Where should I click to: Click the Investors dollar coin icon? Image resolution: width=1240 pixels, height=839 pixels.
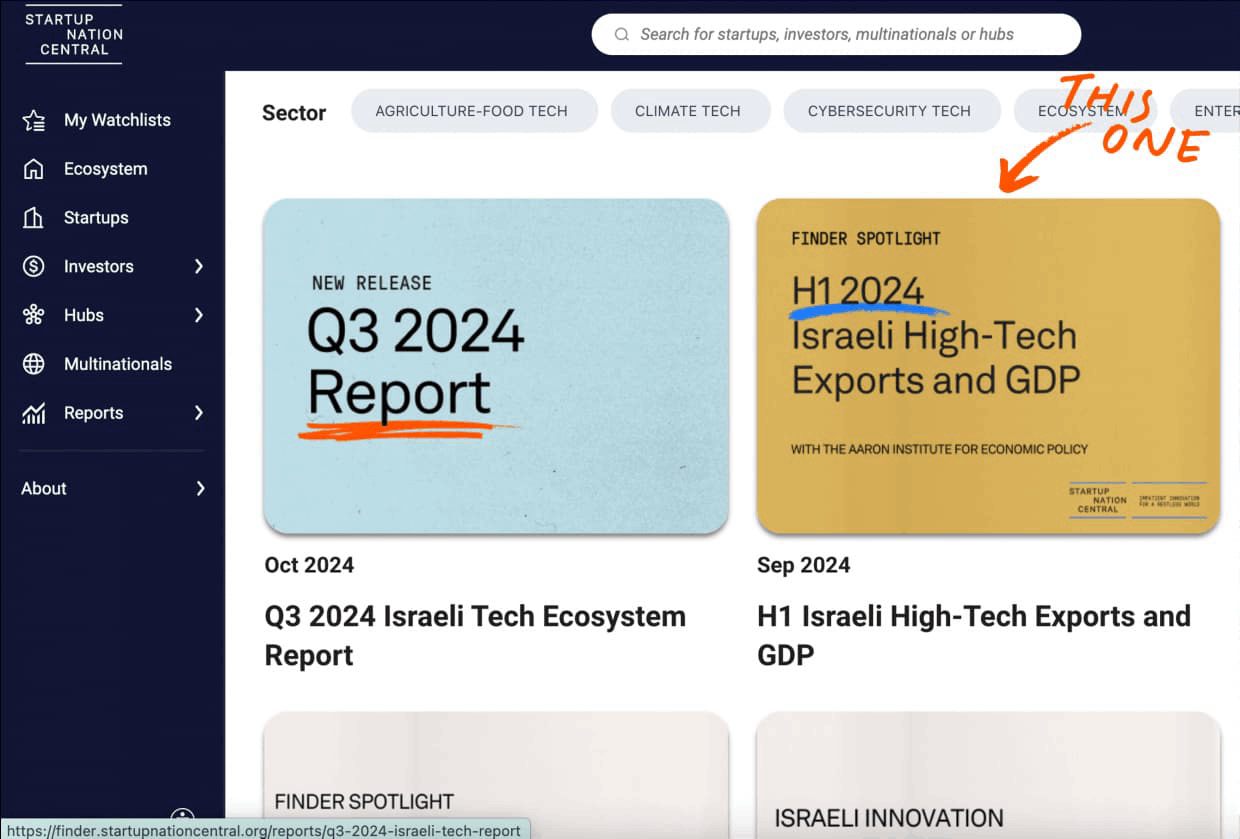click(x=34, y=267)
